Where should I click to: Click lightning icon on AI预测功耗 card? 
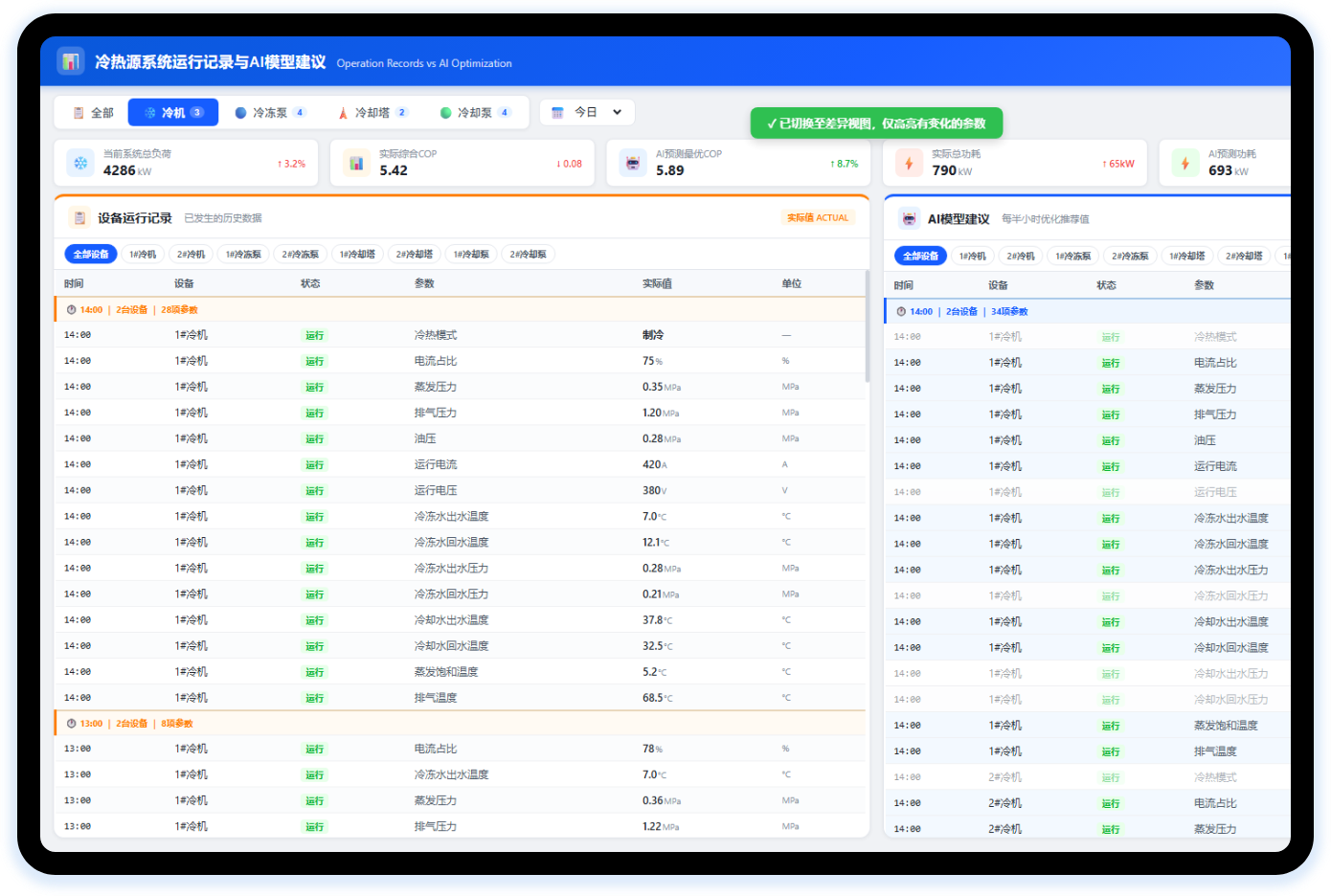coord(1184,163)
